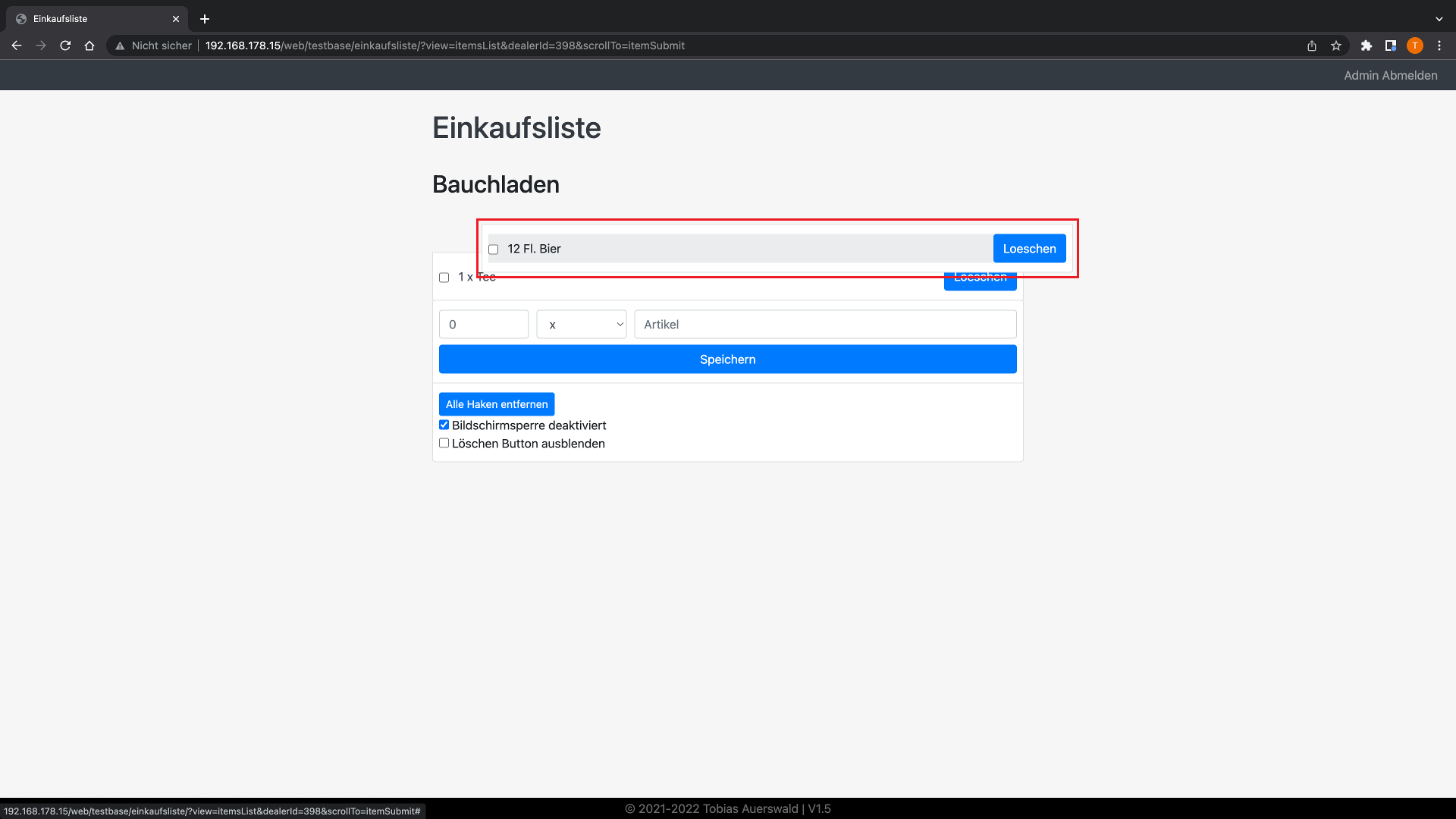Click the page refresh icon
Image resolution: width=1456 pixels, height=819 pixels.
click(x=65, y=45)
